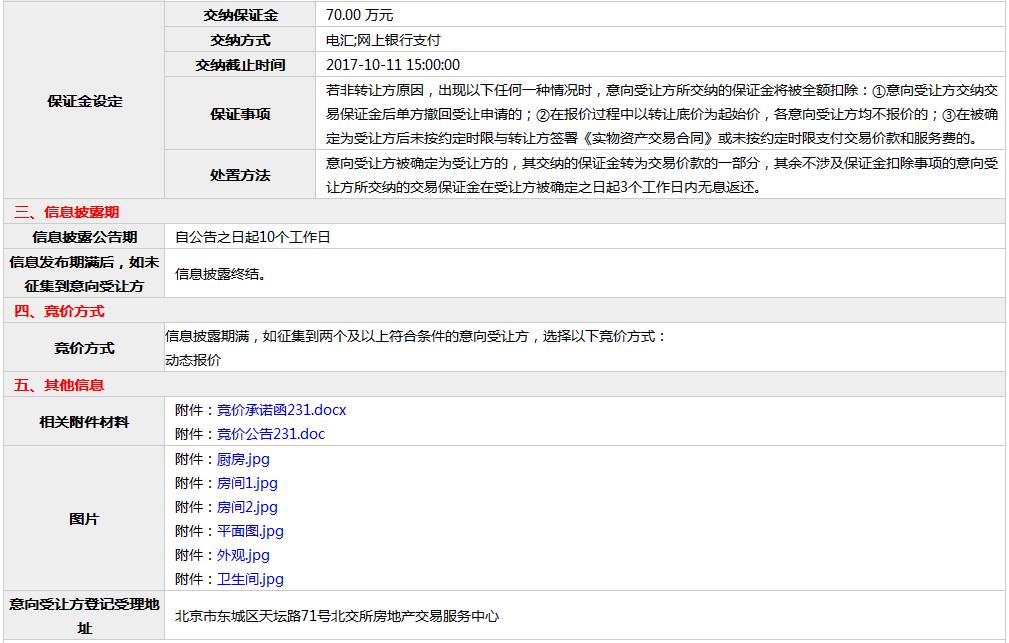Select the 相关附件材料 row label

[x=85, y=422]
